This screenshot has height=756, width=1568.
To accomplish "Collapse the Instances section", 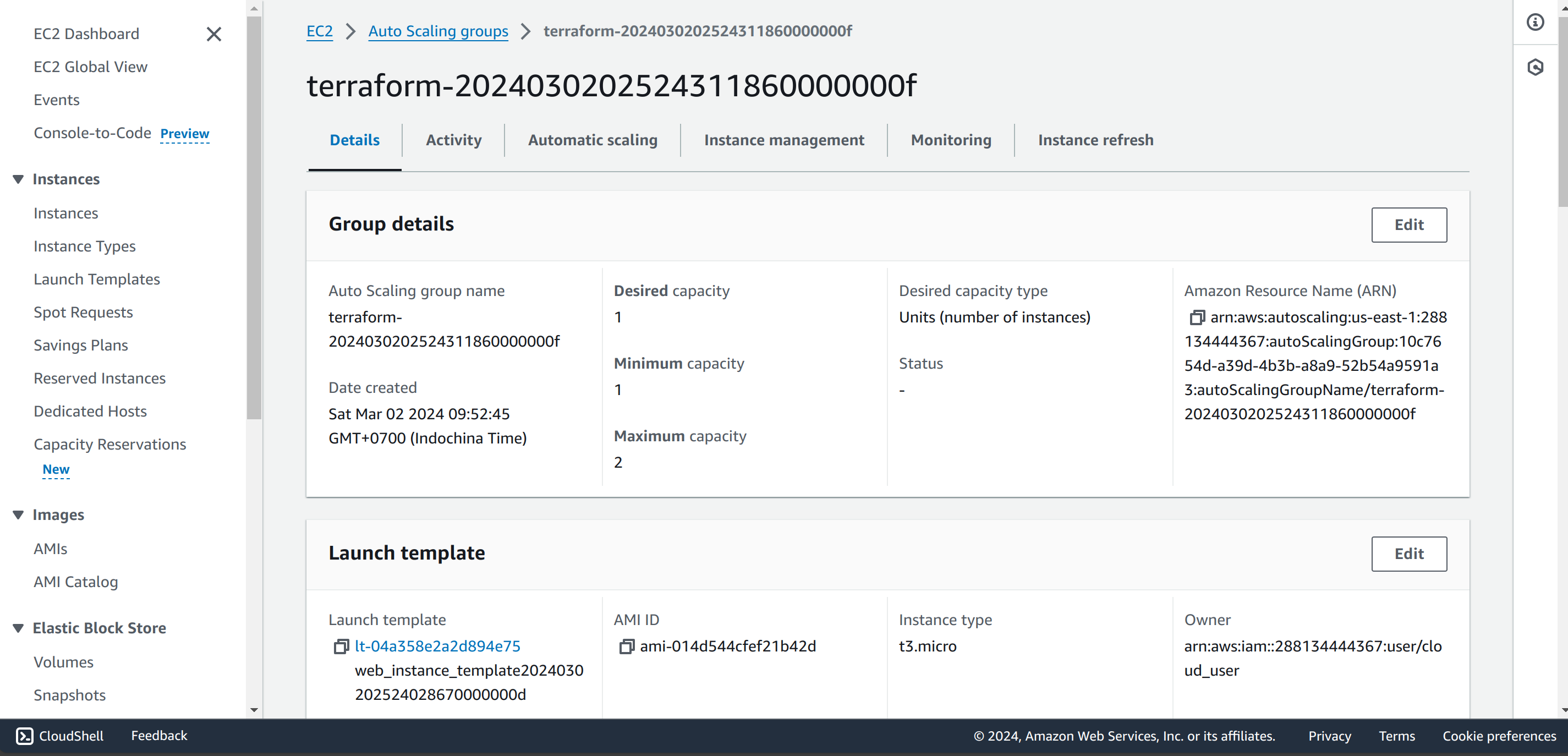I will tap(18, 178).
